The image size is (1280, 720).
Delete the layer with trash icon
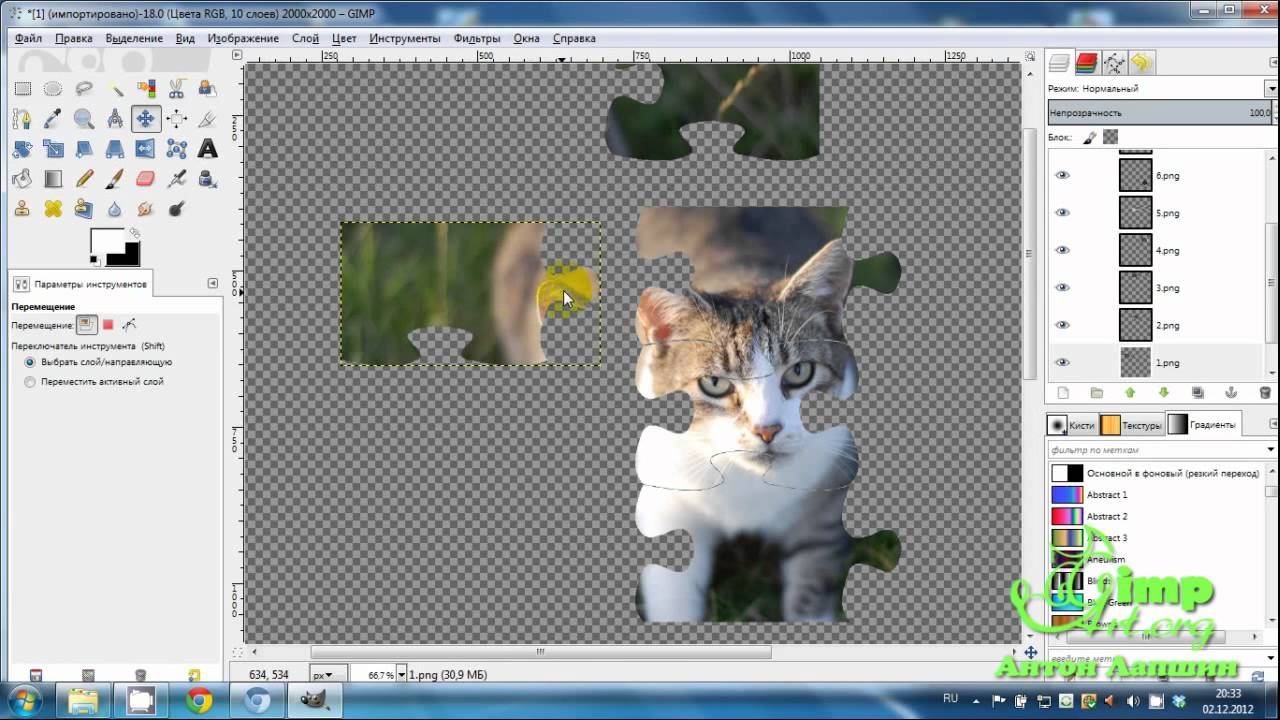click(1265, 393)
